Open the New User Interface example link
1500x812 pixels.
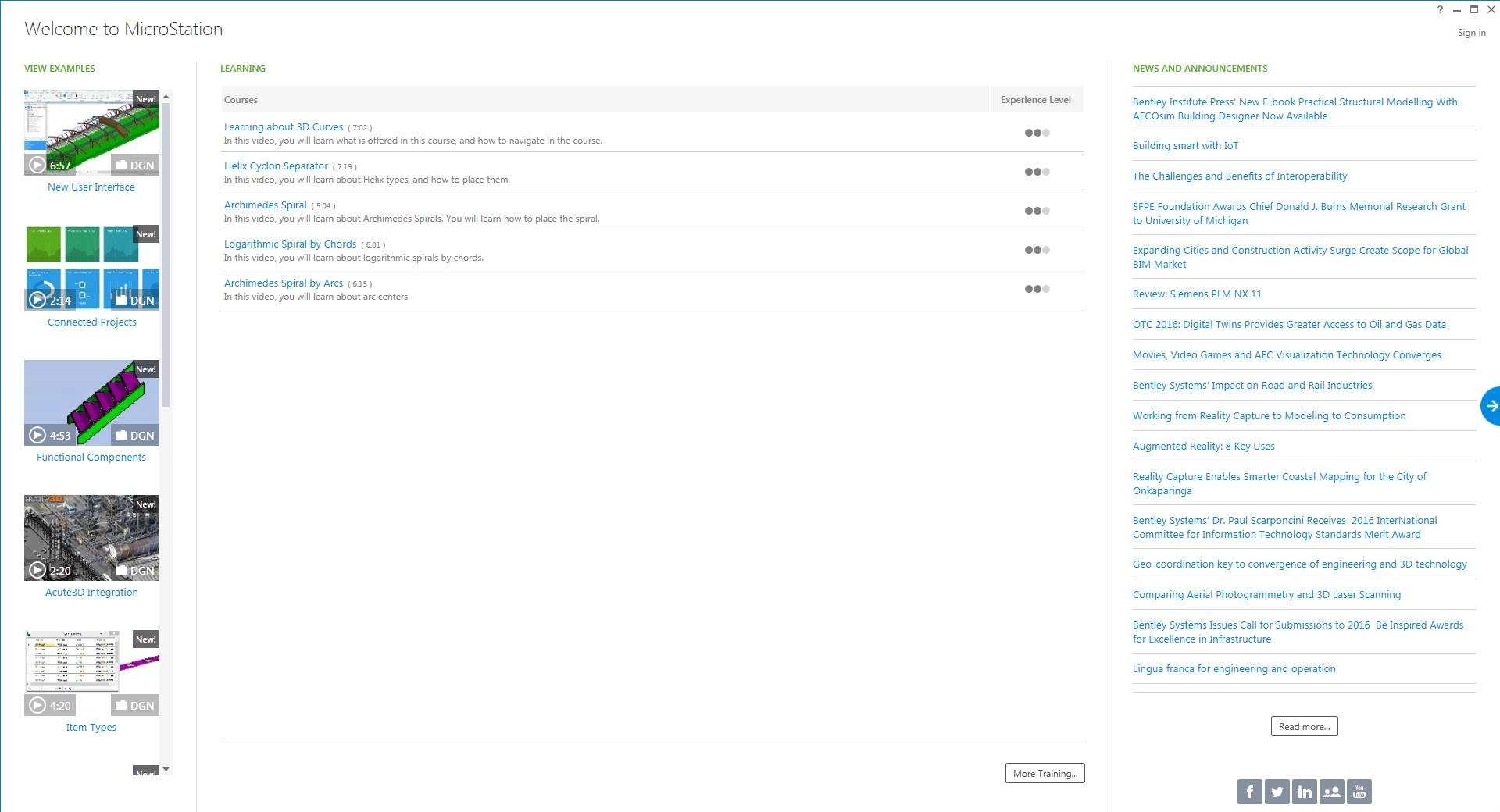[91, 187]
